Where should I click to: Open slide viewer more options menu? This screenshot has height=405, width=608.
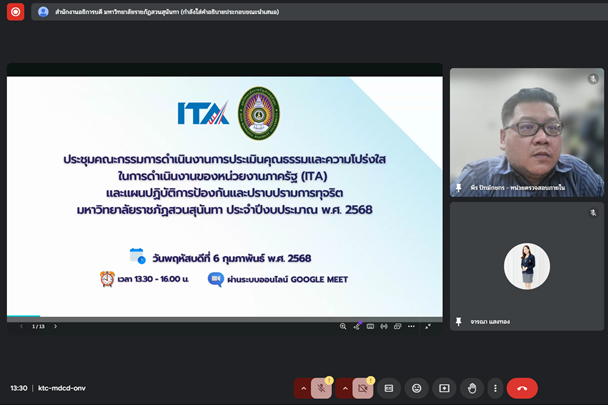point(412,326)
